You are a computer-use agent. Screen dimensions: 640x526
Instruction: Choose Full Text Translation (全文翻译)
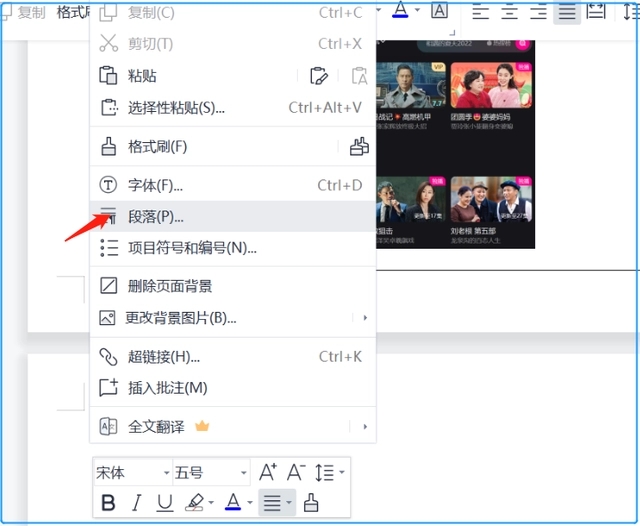[233, 427]
